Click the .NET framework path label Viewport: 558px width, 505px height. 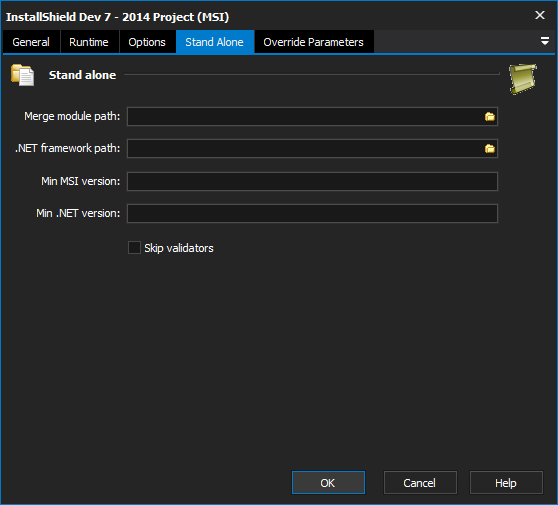tap(68, 148)
